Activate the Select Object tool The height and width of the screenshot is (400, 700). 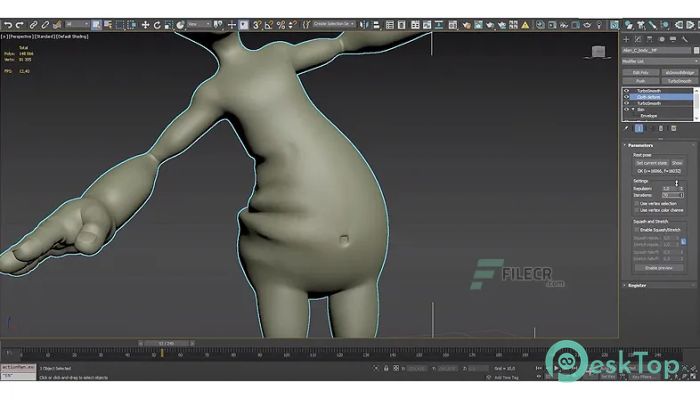96,25
